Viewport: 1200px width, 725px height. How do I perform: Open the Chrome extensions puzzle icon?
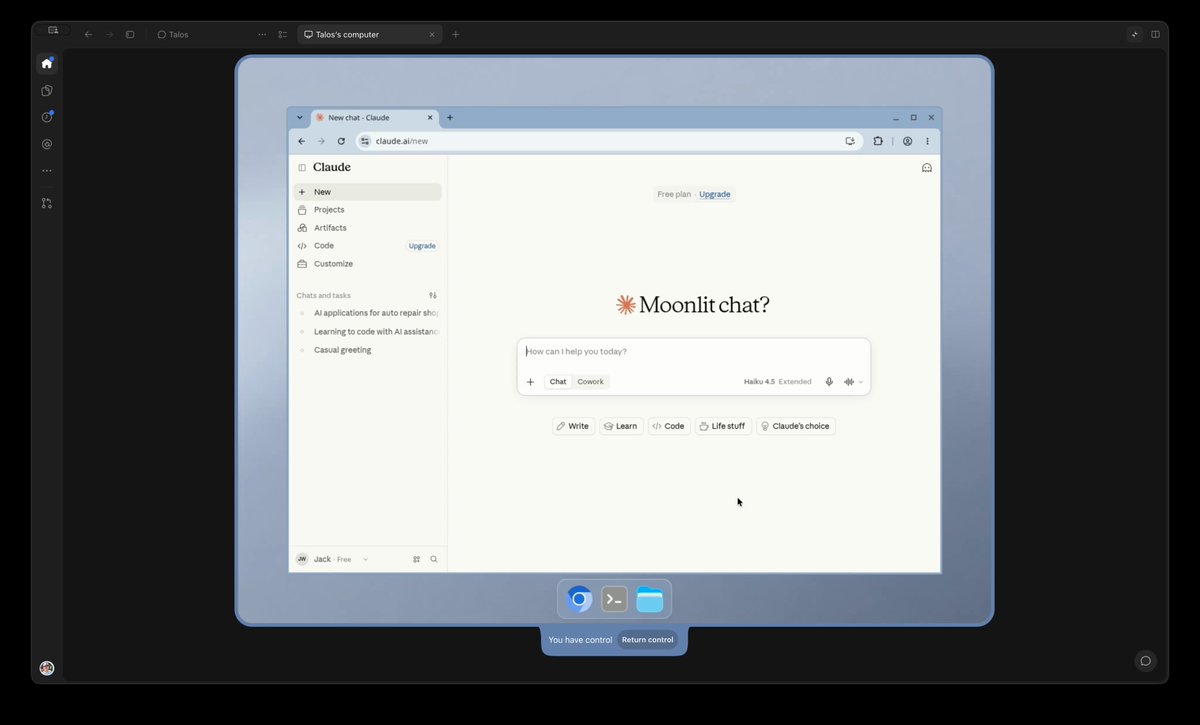(878, 141)
